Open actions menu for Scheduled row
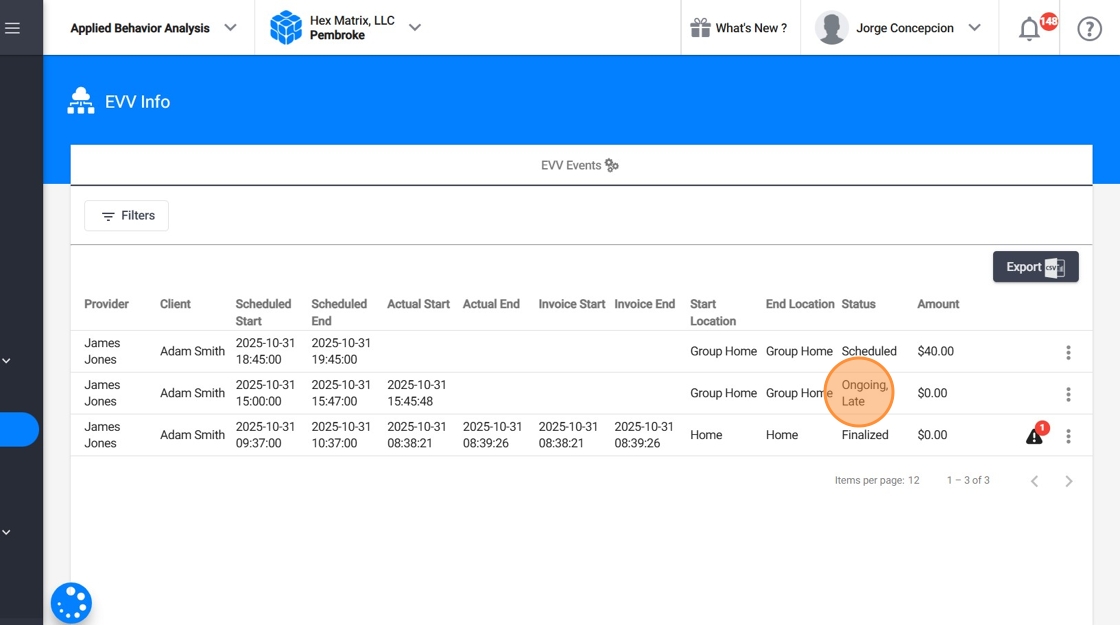This screenshot has height=625, width=1120. point(1068,352)
